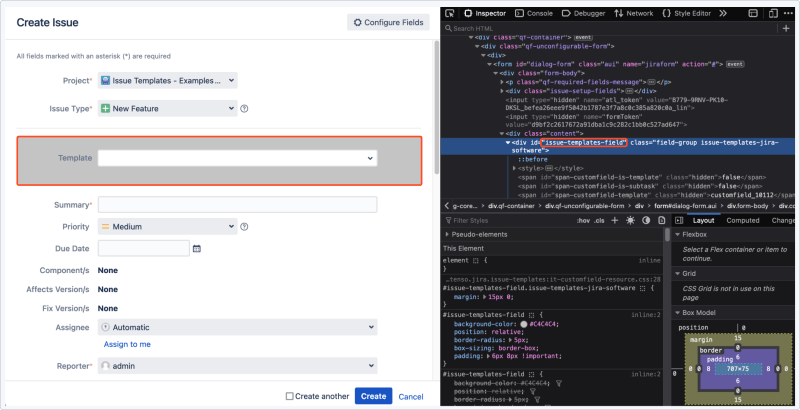
Task: Switch to the Style Editor tab
Action: [687, 13]
